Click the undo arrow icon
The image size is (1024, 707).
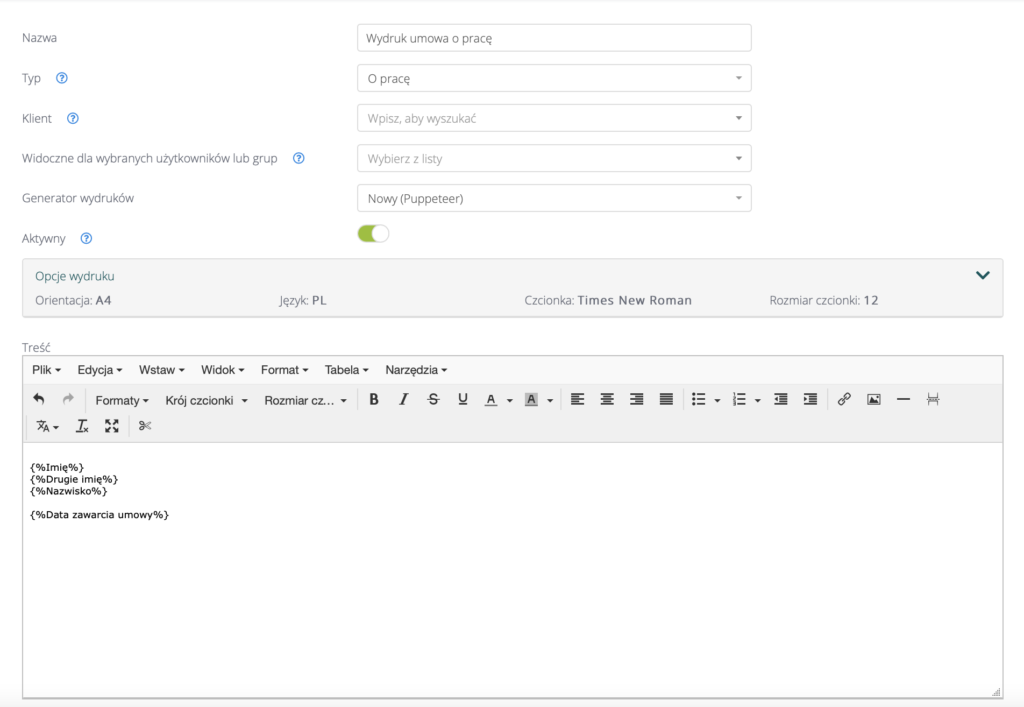tap(39, 399)
